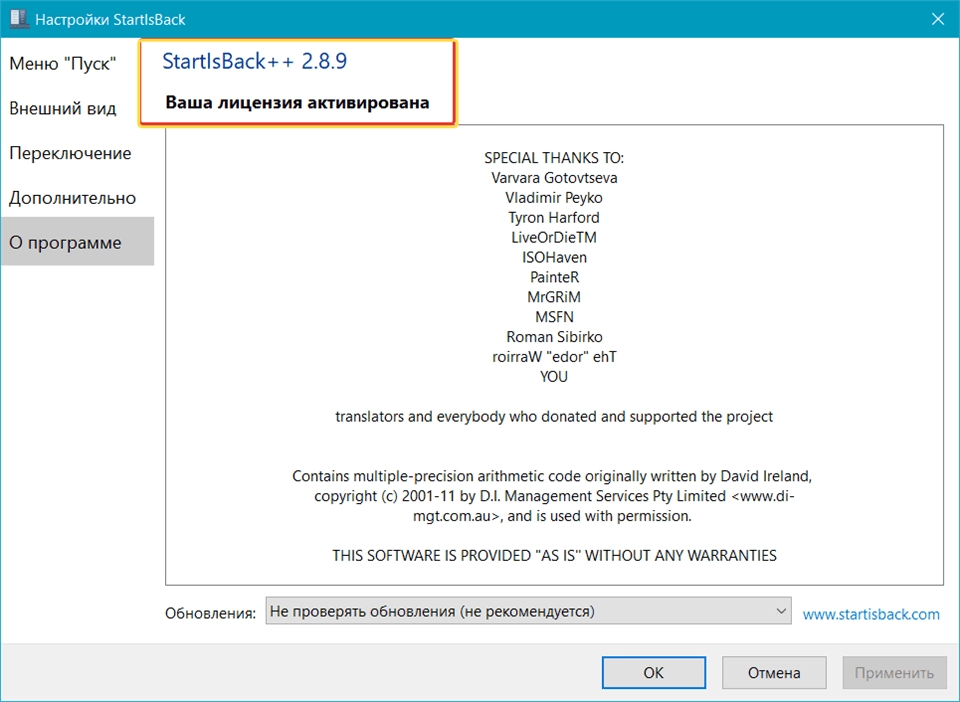Click the D.I. Management Services copyright line

pos(554,496)
